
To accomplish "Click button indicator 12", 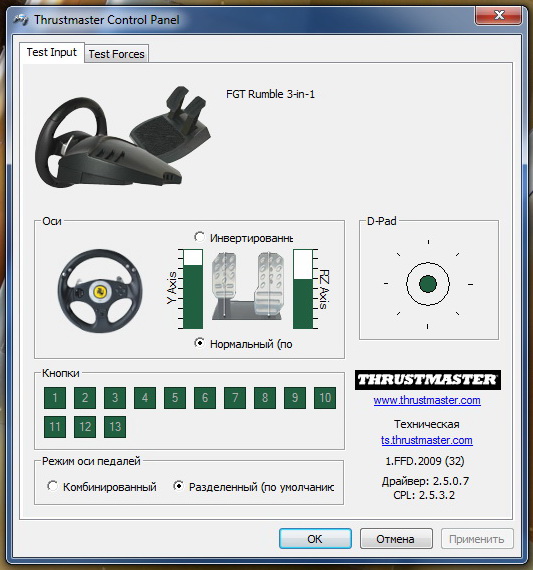I will (85, 427).
